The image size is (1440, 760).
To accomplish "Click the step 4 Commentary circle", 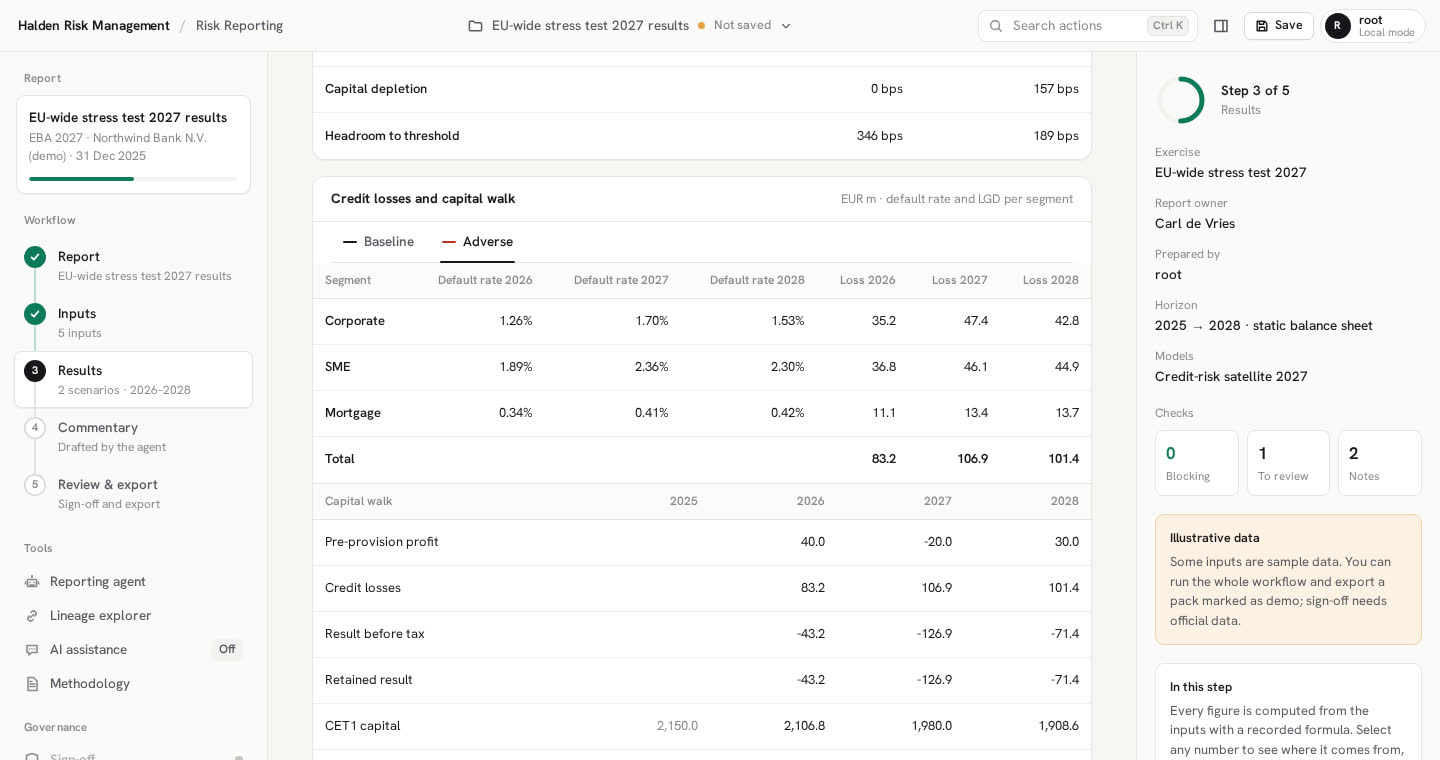I will coord(35,428).
